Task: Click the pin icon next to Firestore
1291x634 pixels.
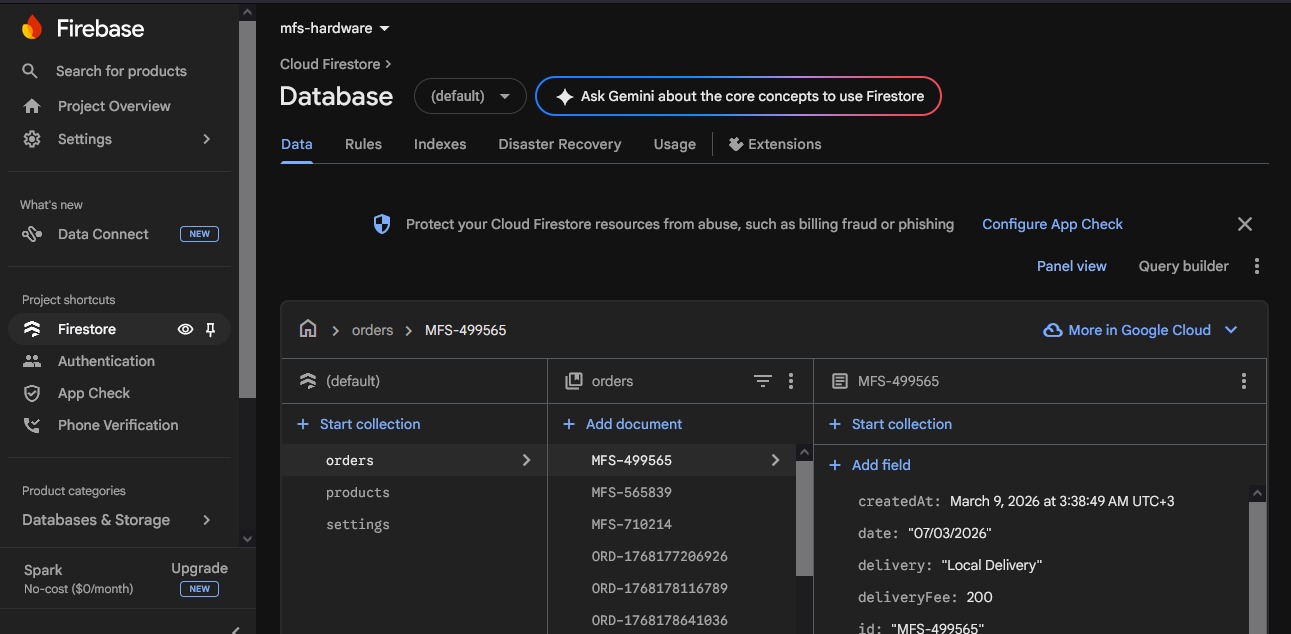Action: point(210,329)
